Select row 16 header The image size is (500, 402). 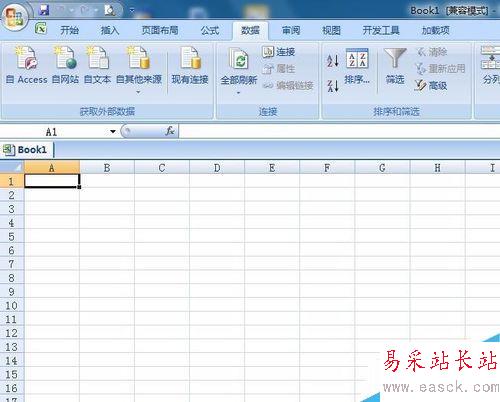click(12, 388)
